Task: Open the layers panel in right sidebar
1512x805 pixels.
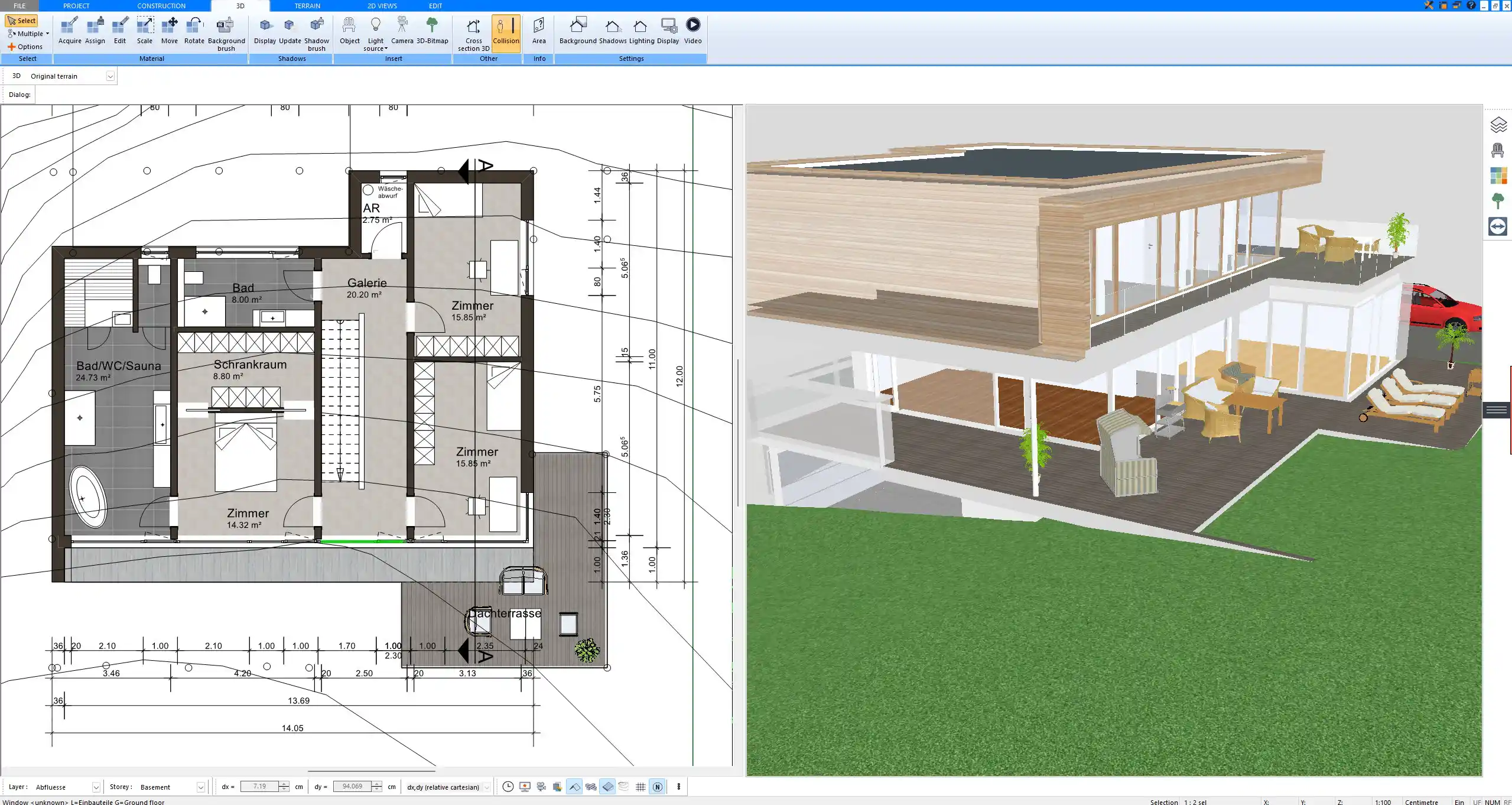Action: coord(1498,125)
